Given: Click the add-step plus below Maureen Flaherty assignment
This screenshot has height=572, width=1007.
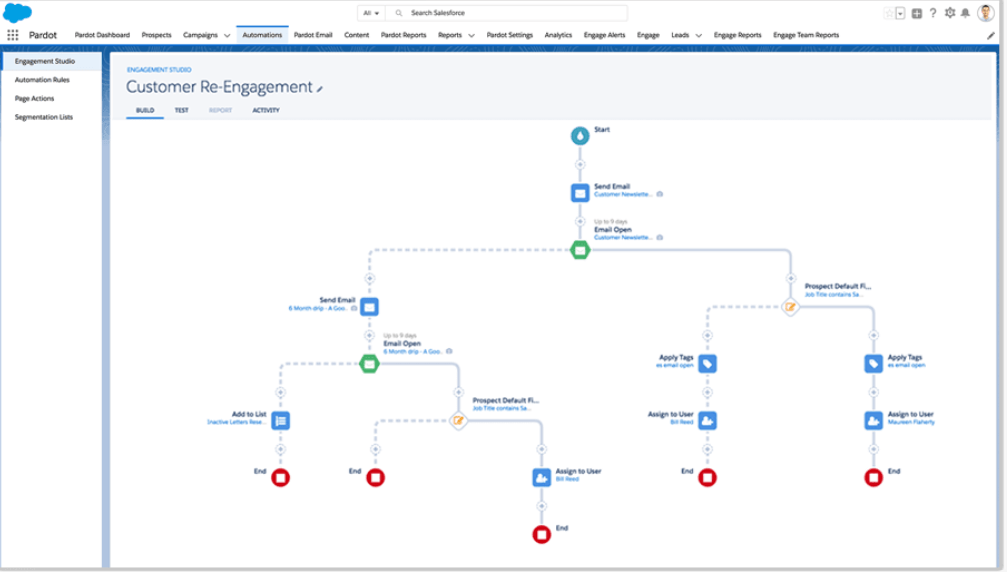Looking at the screenshot, I should (x=873, y=449).
